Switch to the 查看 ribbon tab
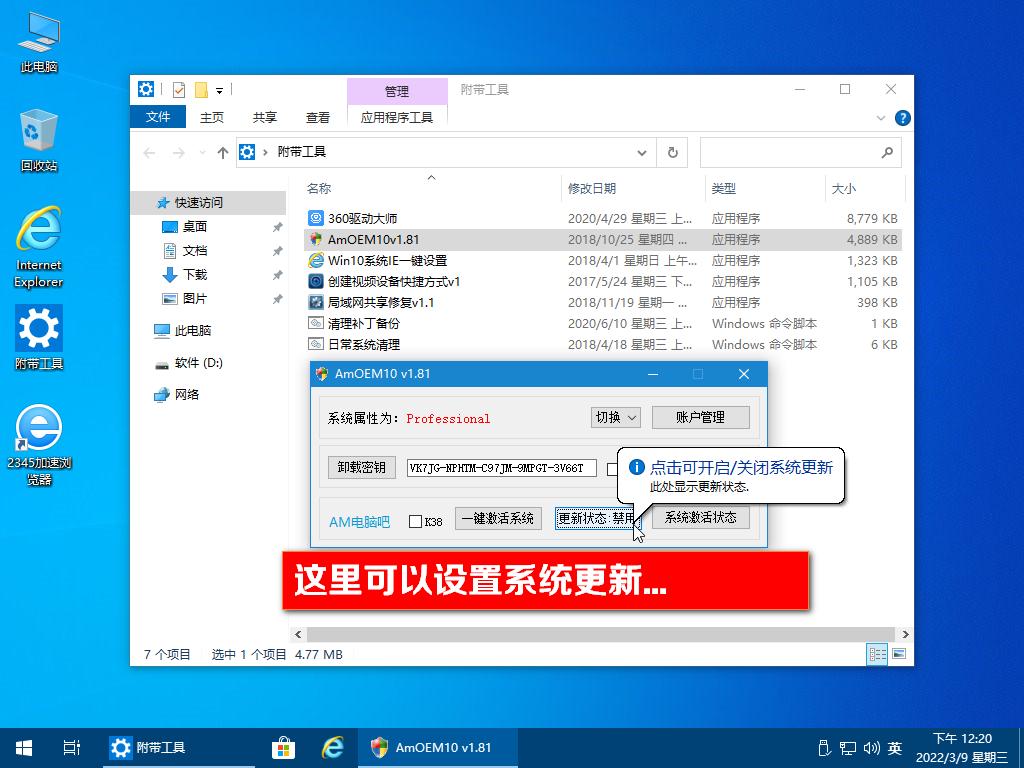 pyautogui.click(x=317, y=118)
